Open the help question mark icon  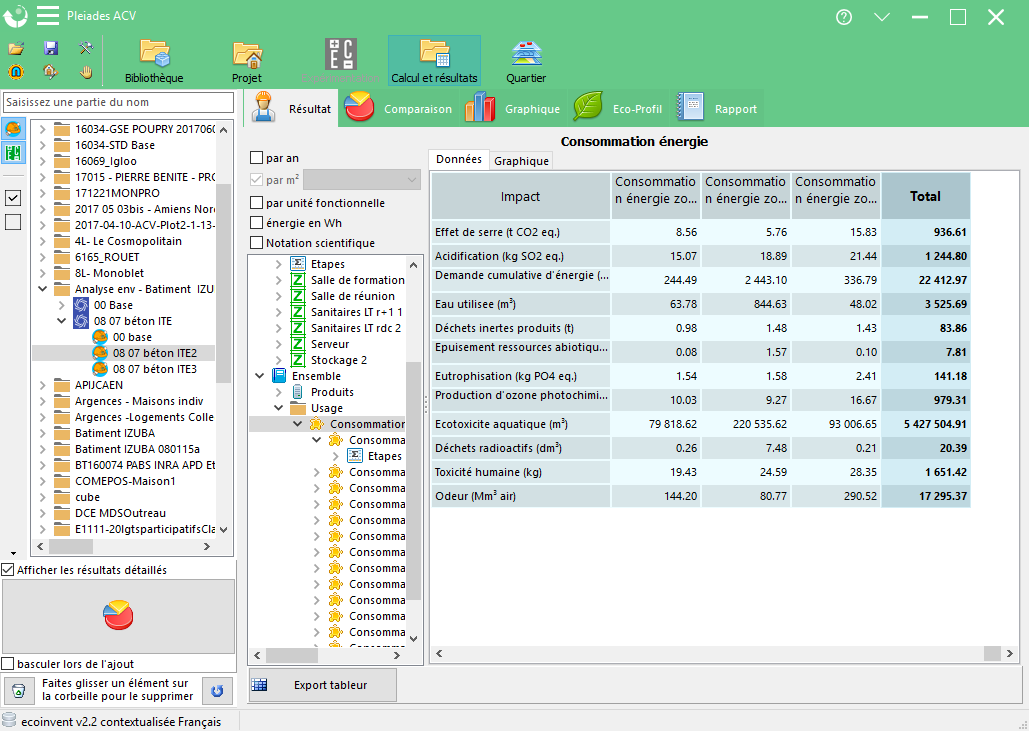tap(844, 17)
